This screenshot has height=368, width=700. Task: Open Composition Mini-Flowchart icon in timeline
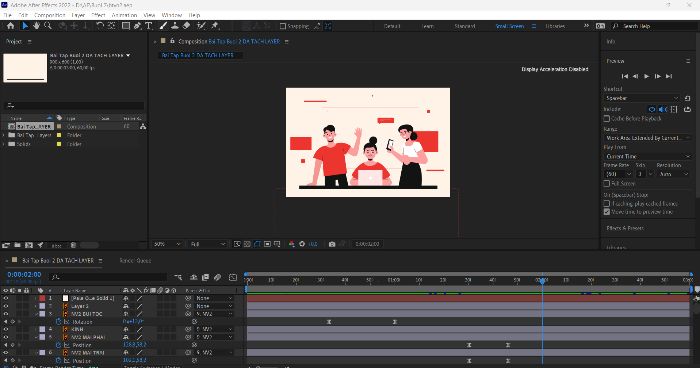tap(178, 277)
